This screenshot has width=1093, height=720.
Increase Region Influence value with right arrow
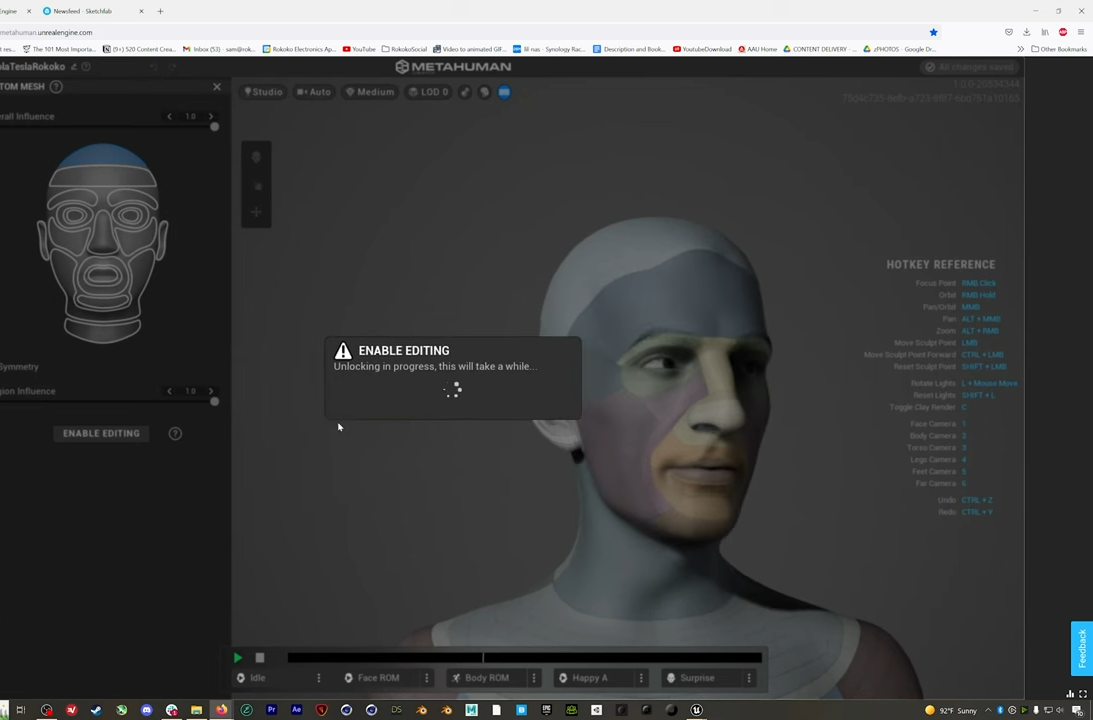click(211, 391)
